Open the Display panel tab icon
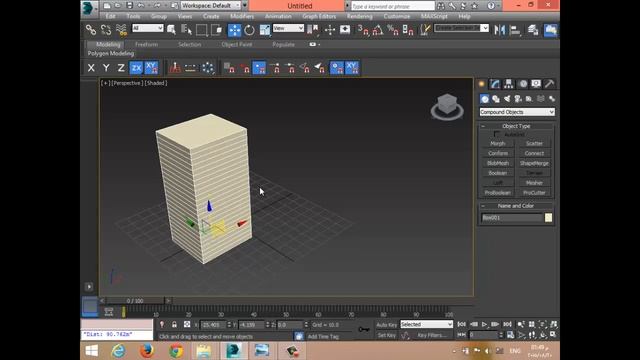This screenshot has width=640, height=360. (536, 84)
